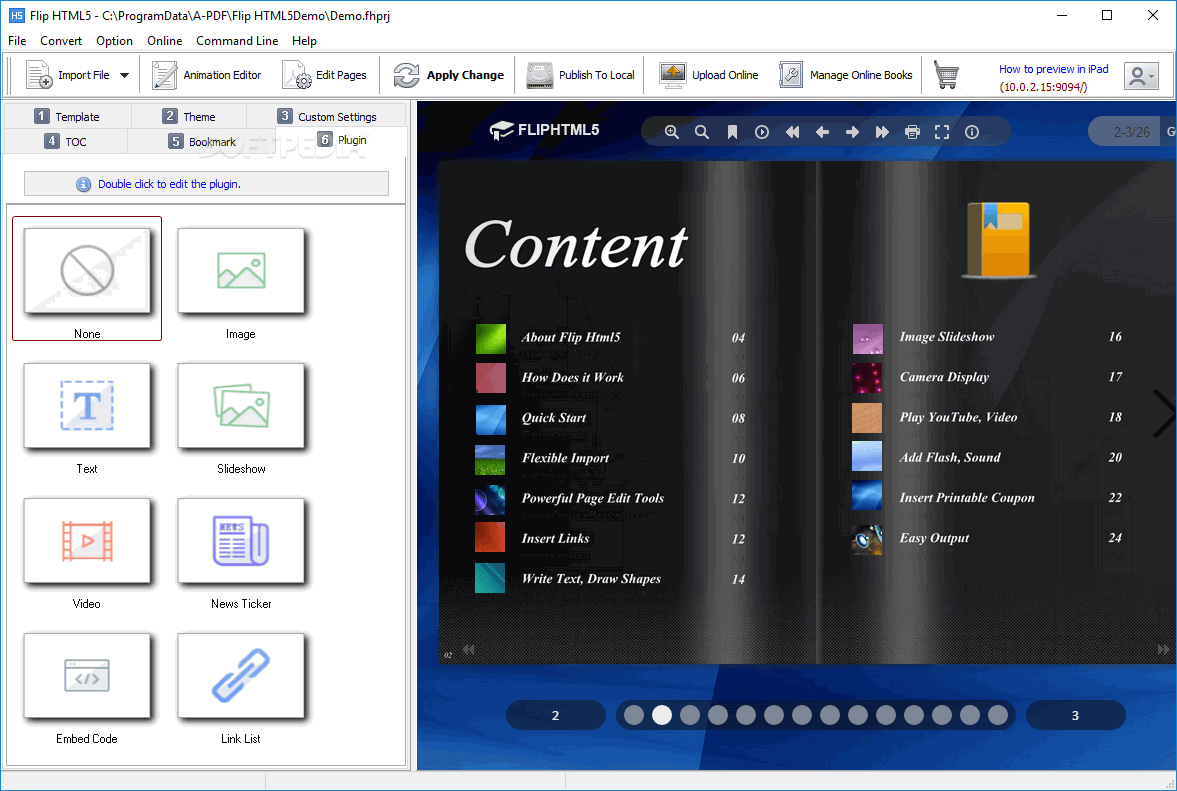
Task: Open Write Text, Draw Shapes entry
Action: pyautogui.click(x=592, y=579)
